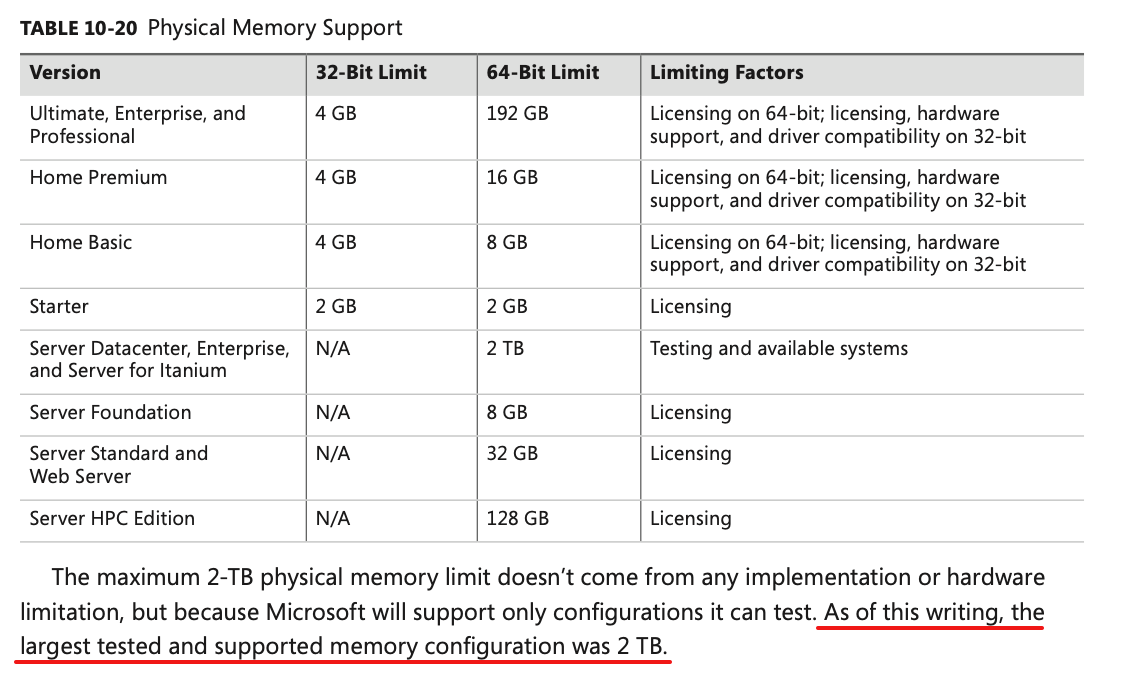Click the 128 GB limit cell
The height and width of the screenshot is (674, 1126).
point(517,518)
